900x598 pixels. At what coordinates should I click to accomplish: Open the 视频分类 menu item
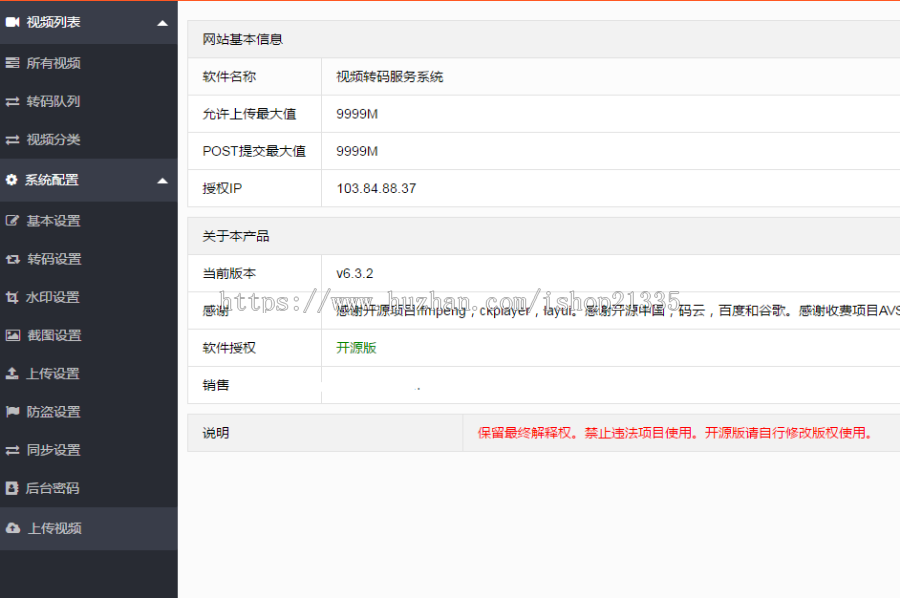[53, 140]
